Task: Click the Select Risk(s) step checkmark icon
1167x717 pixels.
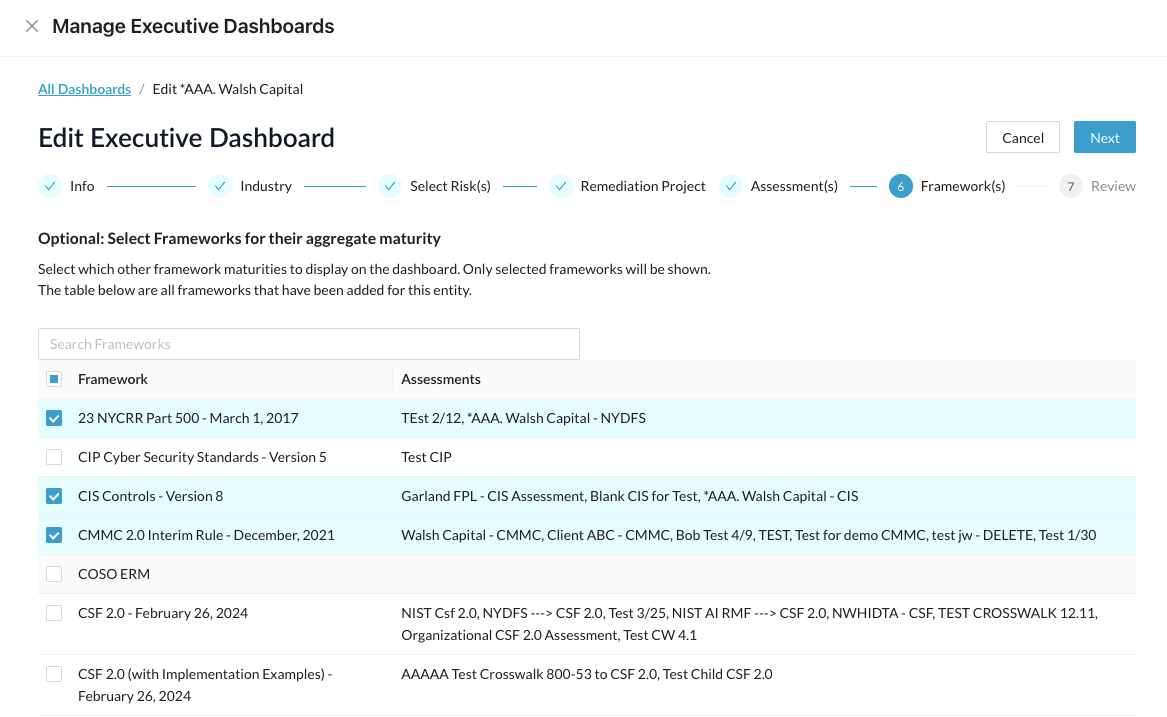Action: 390,186
